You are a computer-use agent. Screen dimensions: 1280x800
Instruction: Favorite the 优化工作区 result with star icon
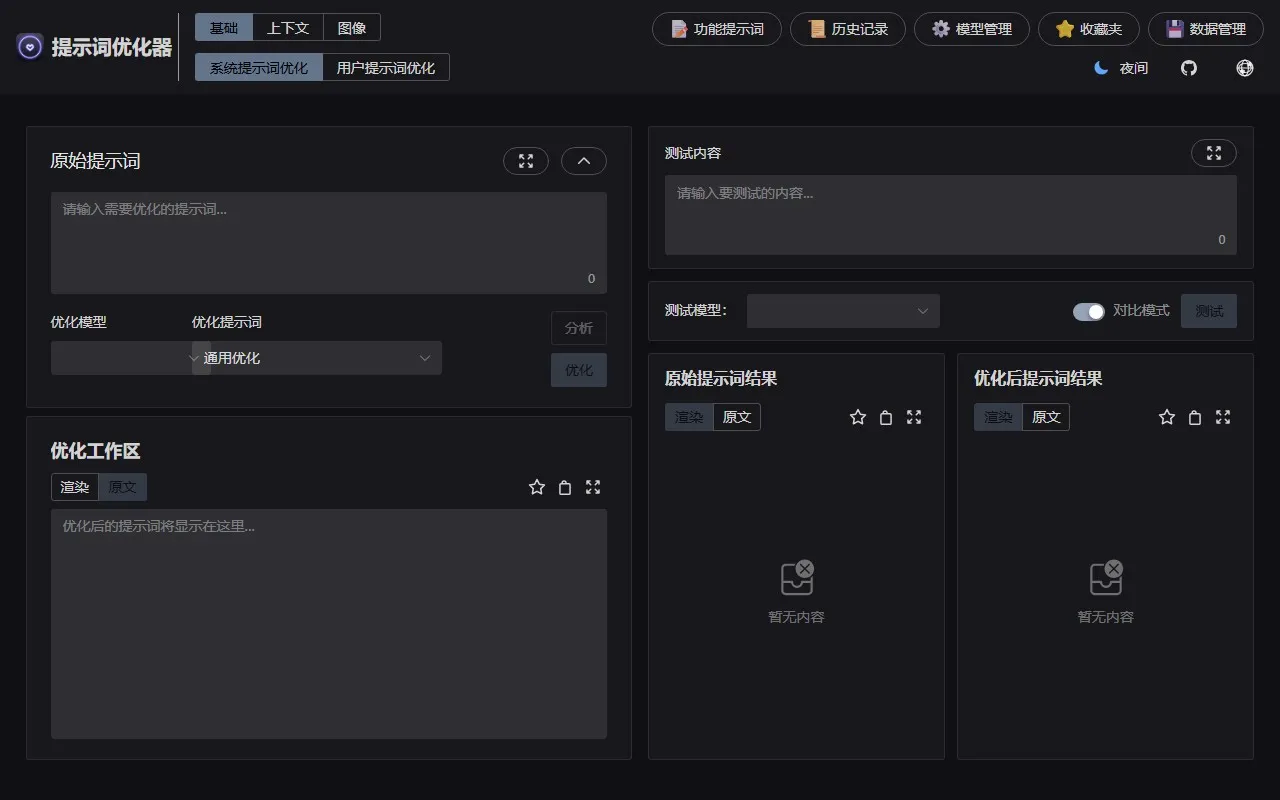point(537,487)
